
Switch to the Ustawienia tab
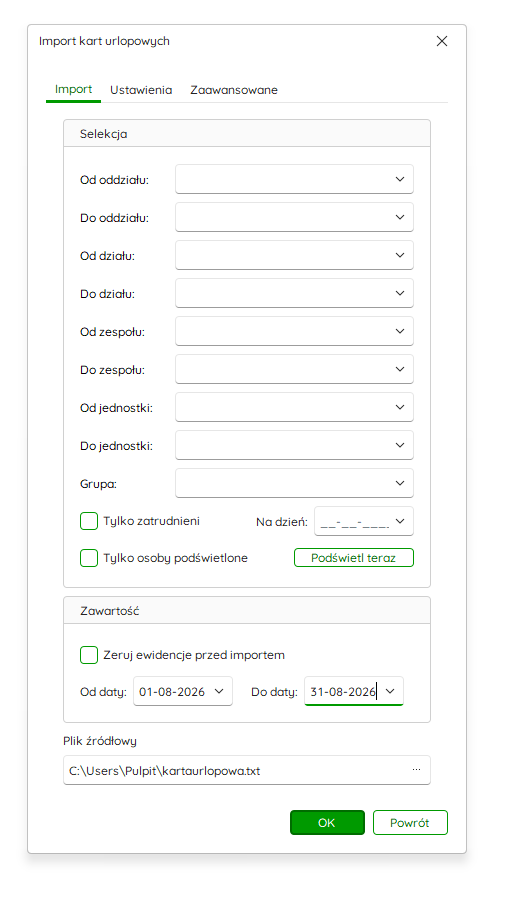(x=141, y=90)
